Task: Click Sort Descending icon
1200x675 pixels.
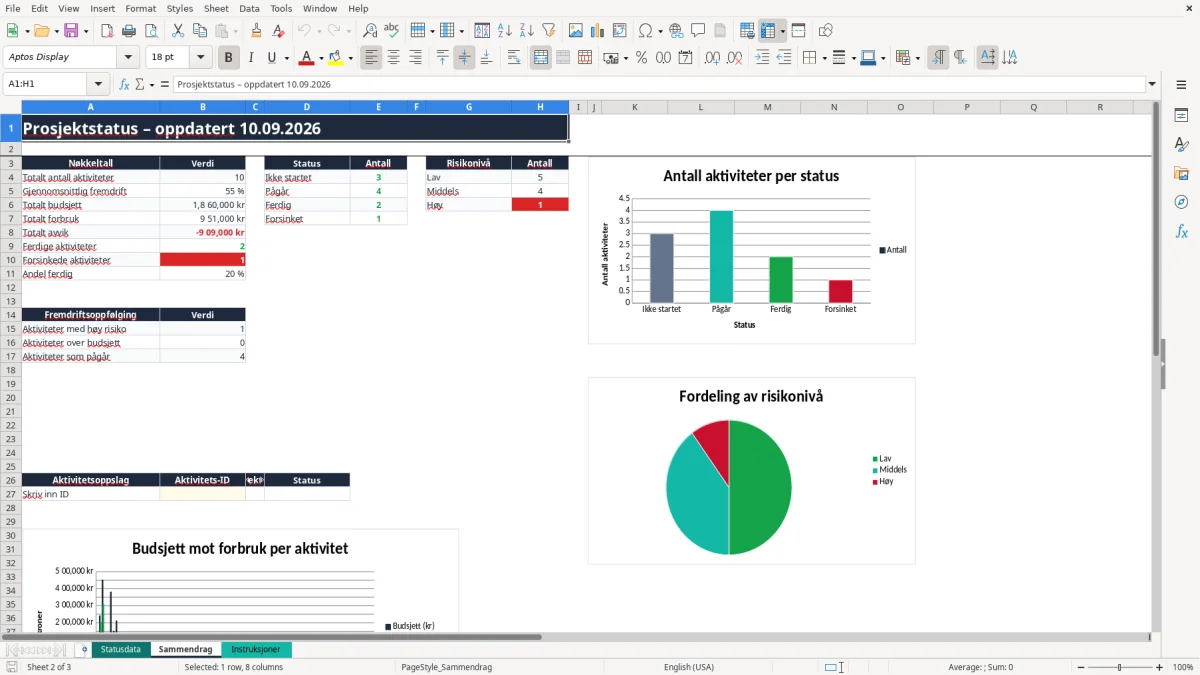Action: tap(526, 31)
